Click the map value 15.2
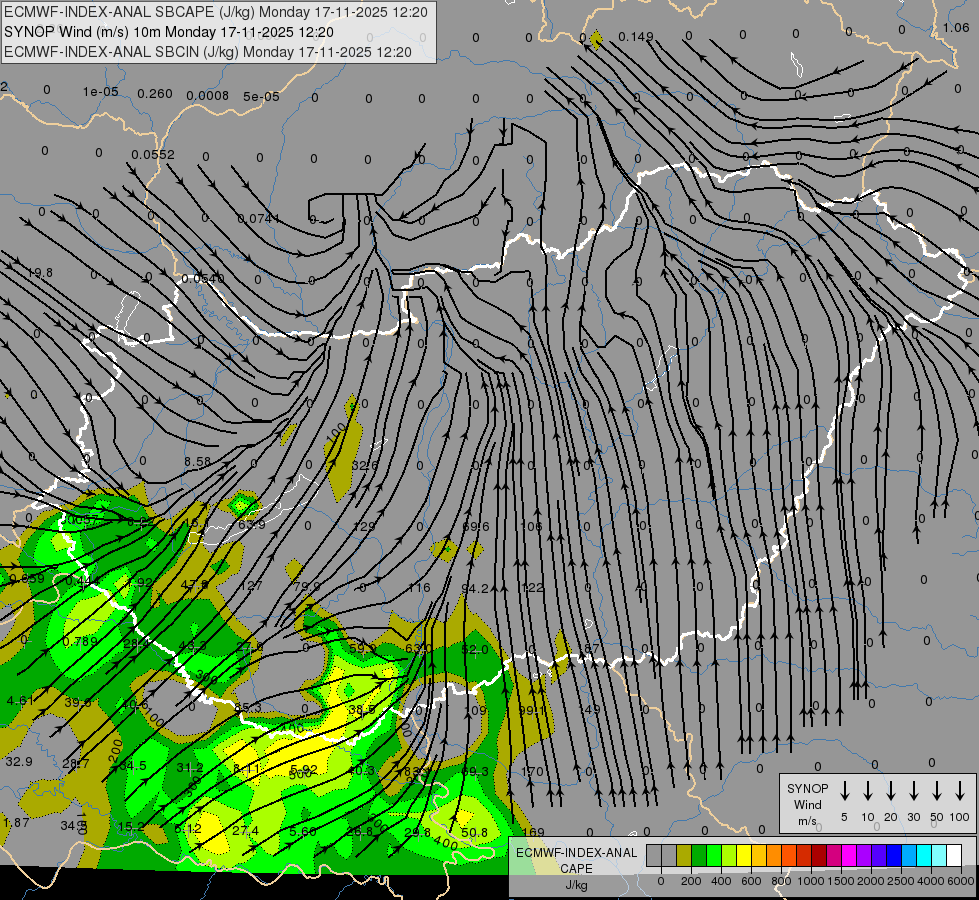The image size is (979, 900). (x=131, y=827)
